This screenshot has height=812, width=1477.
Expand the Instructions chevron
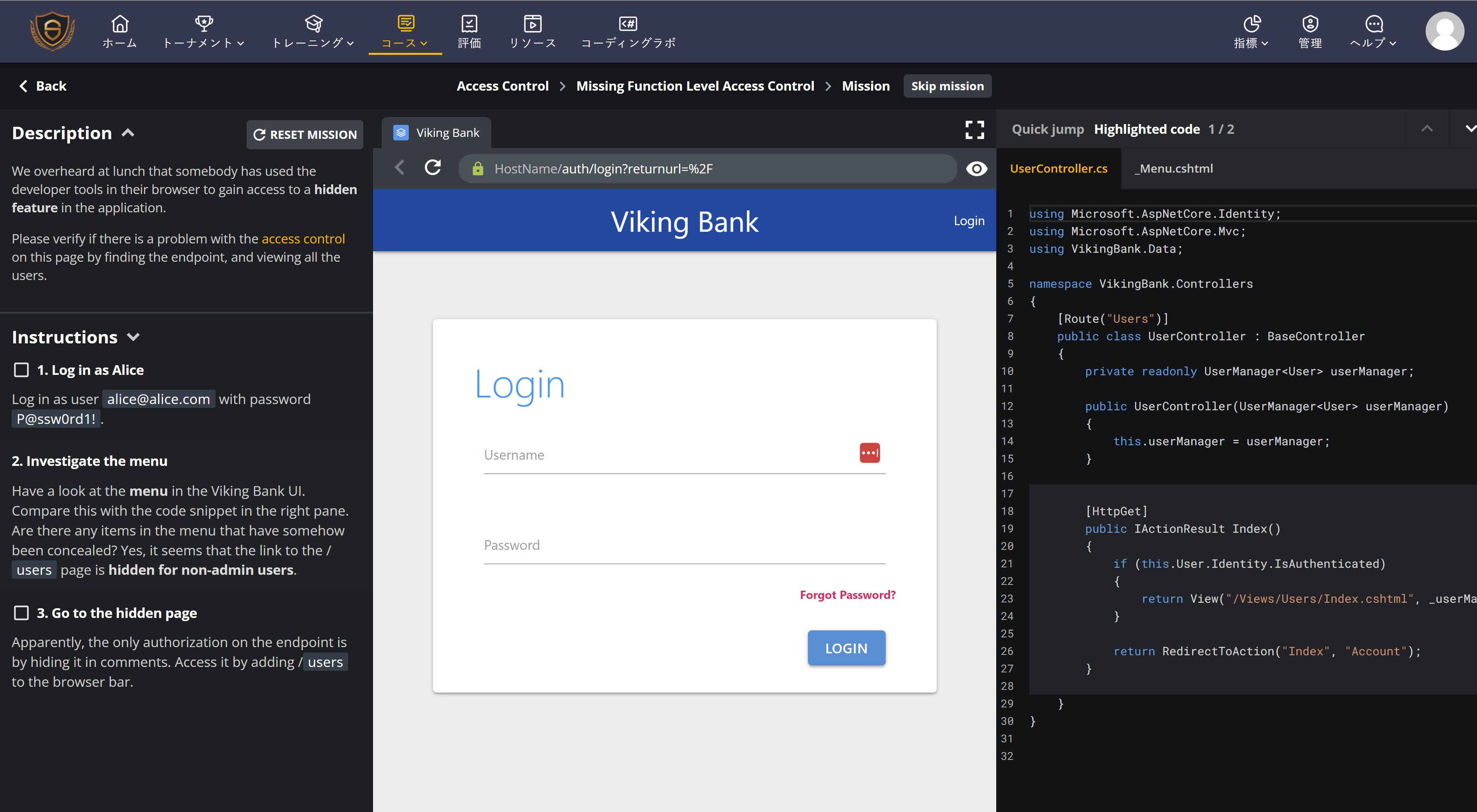point(133,337)
